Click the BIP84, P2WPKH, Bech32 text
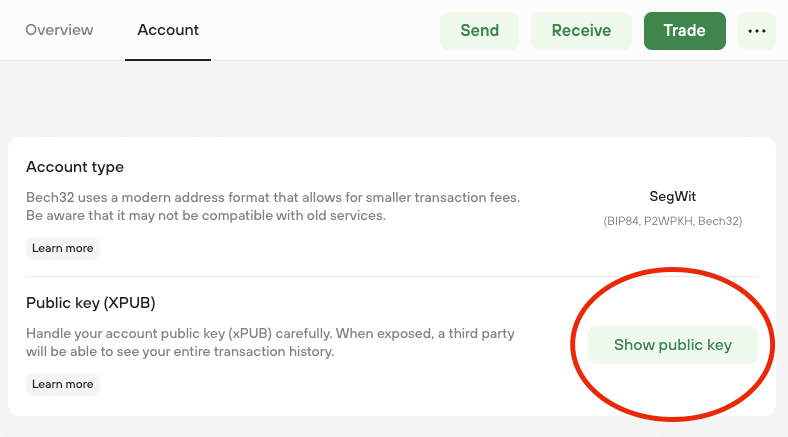The width and height of the screenshot is (788, 437). click(x=672, y=220)
